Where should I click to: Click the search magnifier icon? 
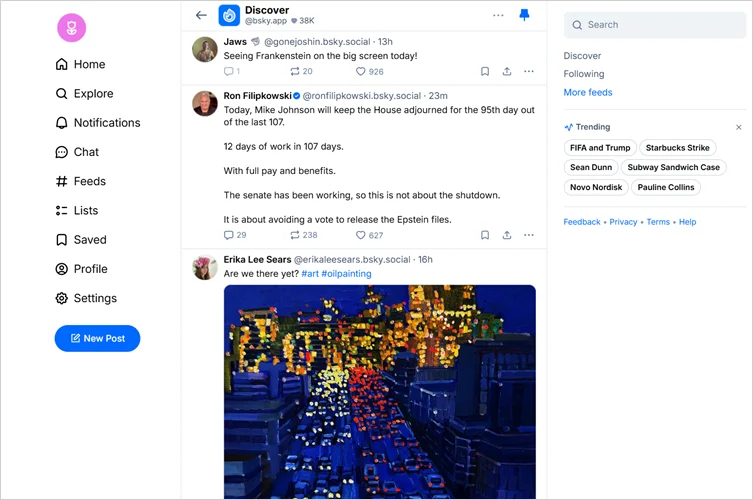577,25
